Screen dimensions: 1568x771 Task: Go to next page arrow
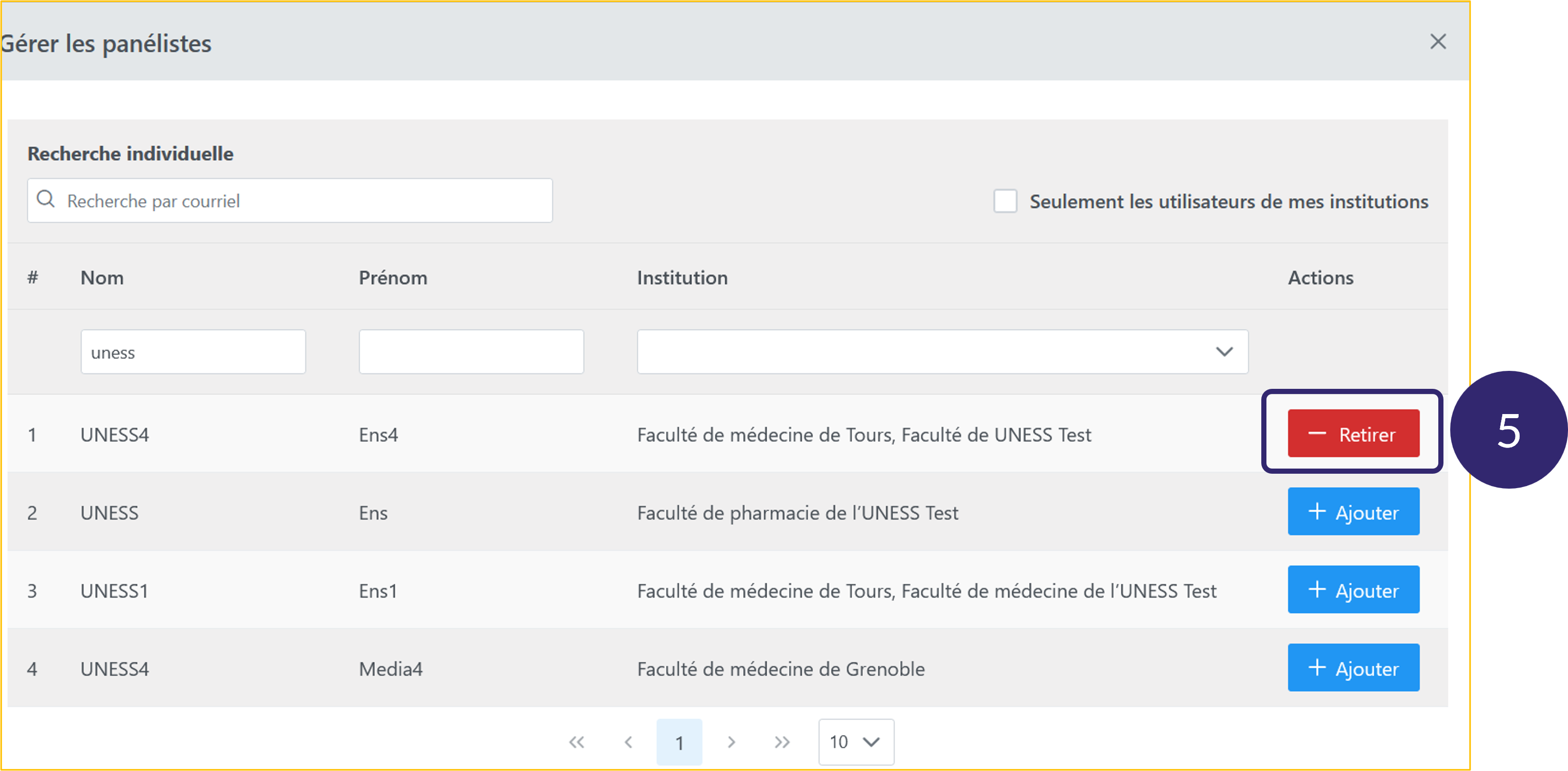coord(731,742)
